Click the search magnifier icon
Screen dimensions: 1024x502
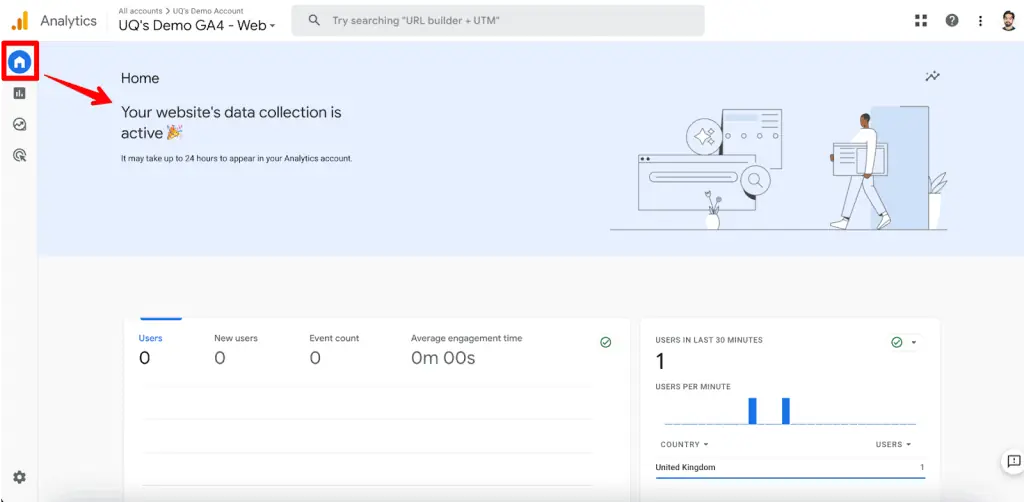tap(314, 20)
